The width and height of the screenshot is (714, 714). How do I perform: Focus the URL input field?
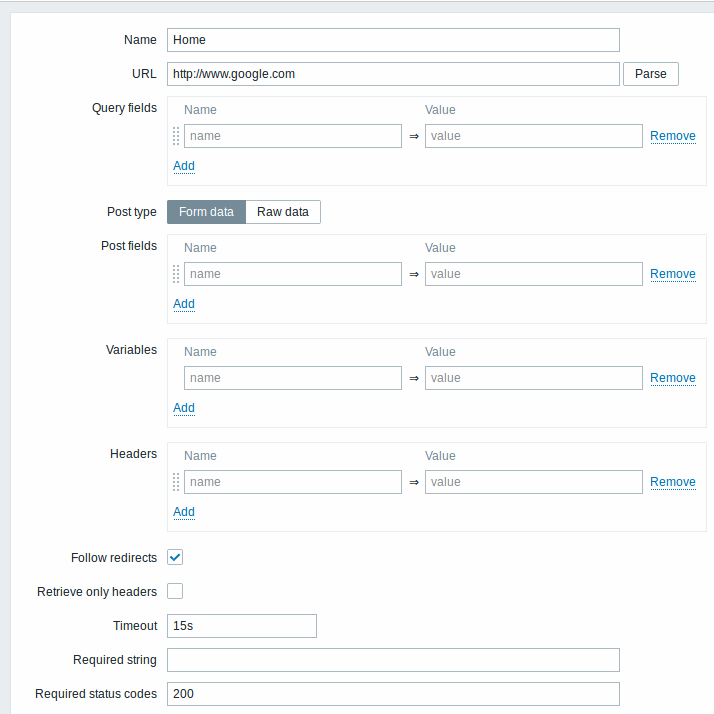click(x=393, y=74)
